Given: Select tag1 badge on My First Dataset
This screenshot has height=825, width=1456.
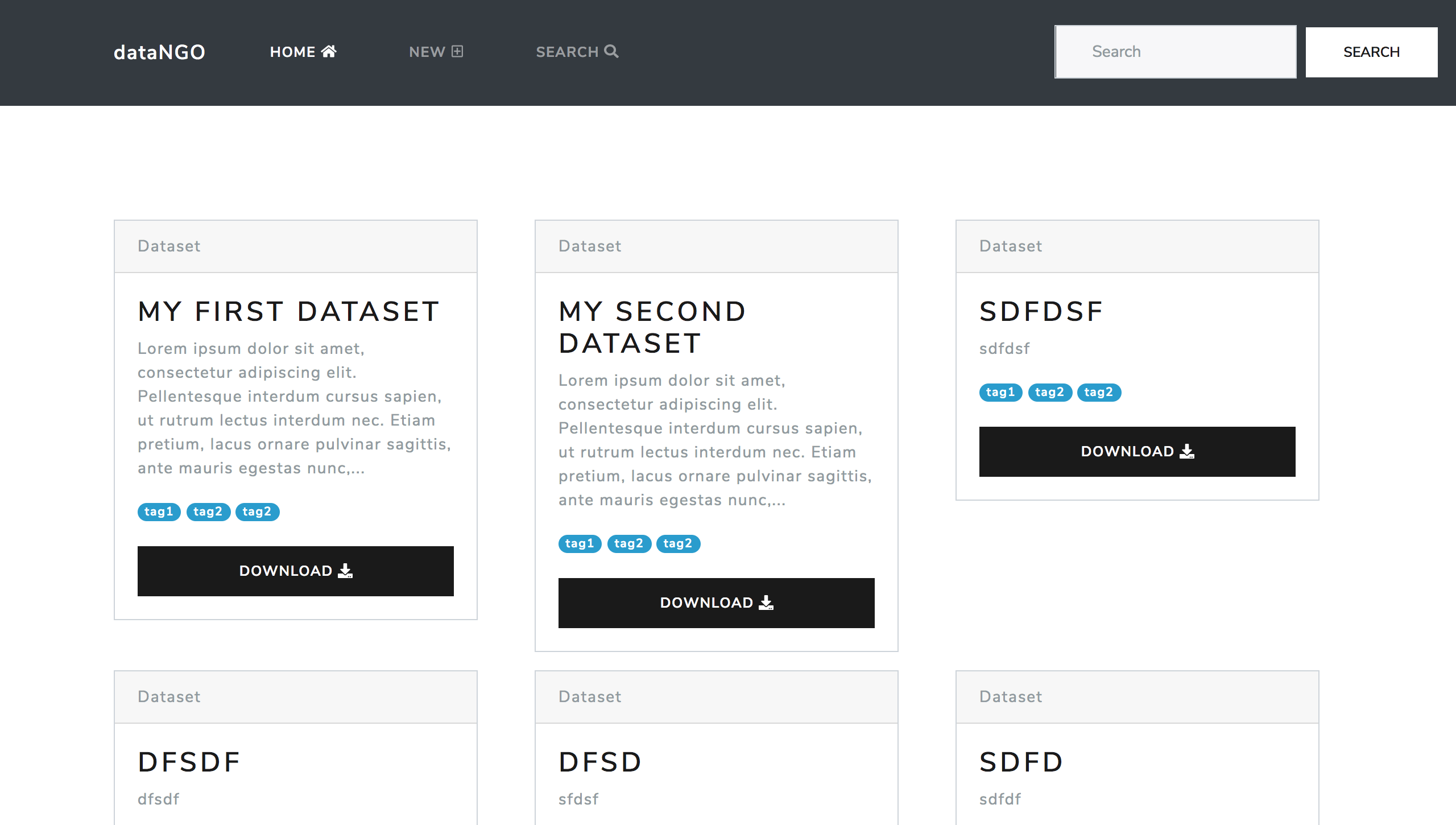Looking at the screenshot, I should point(159,511).
